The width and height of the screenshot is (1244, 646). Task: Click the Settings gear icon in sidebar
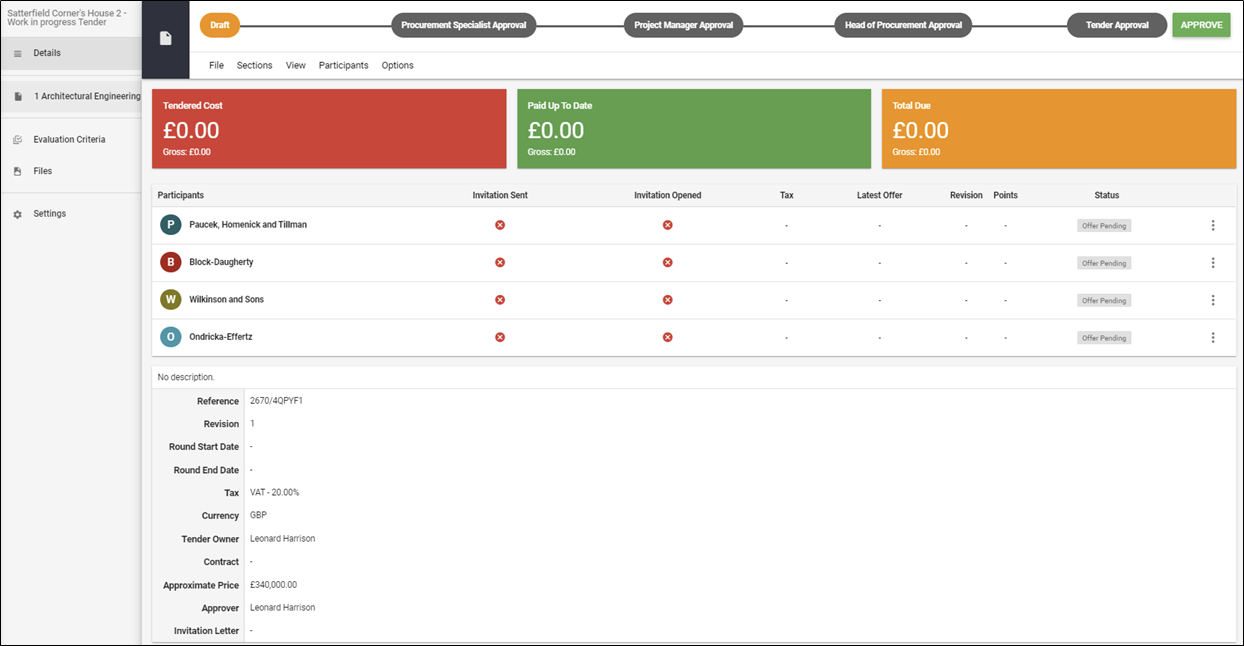18,214
